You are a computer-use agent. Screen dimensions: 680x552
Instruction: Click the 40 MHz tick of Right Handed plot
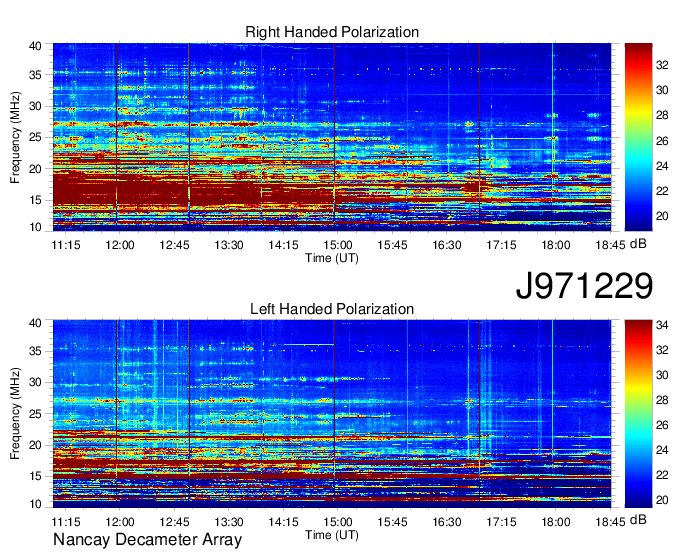(x=35, y=46)
